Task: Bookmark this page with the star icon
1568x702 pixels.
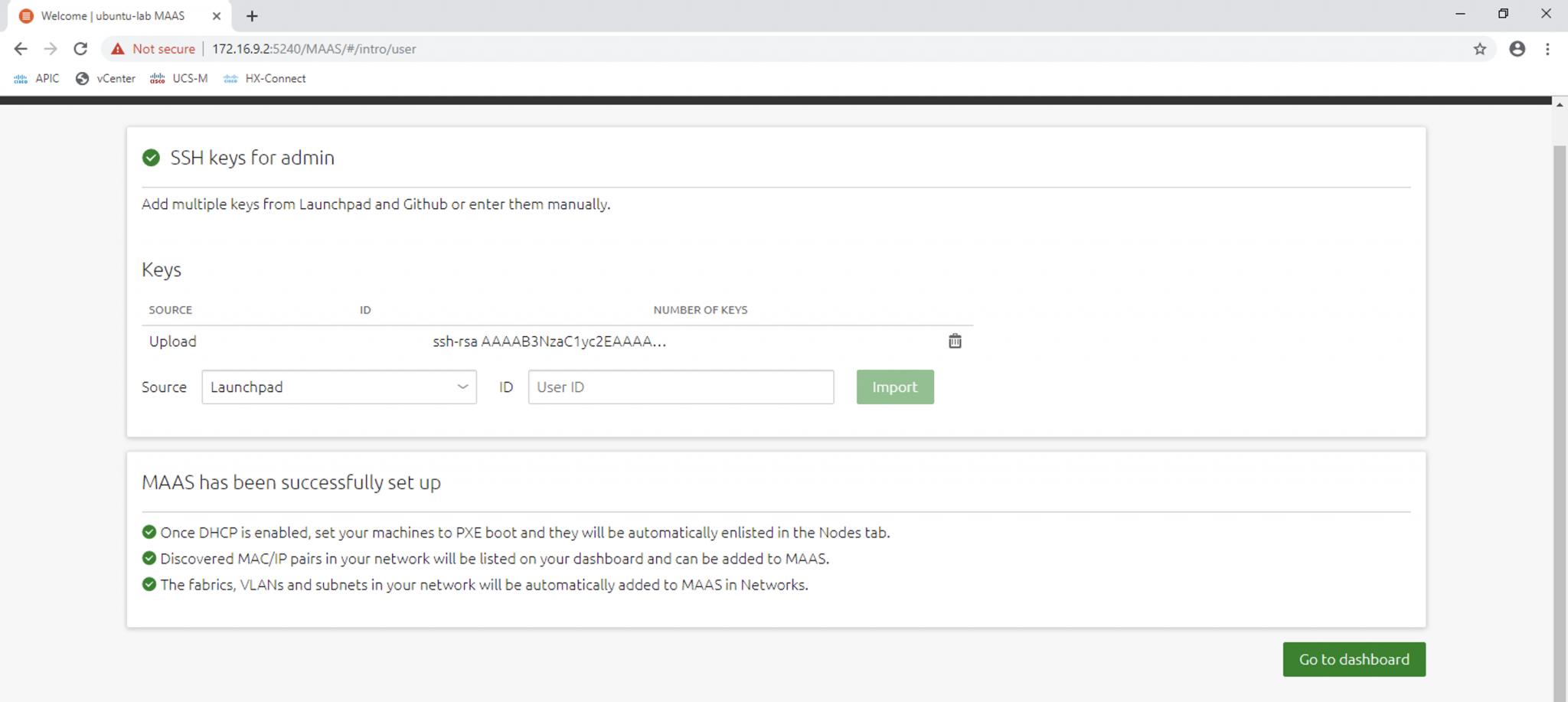Action: point(1481,48)
